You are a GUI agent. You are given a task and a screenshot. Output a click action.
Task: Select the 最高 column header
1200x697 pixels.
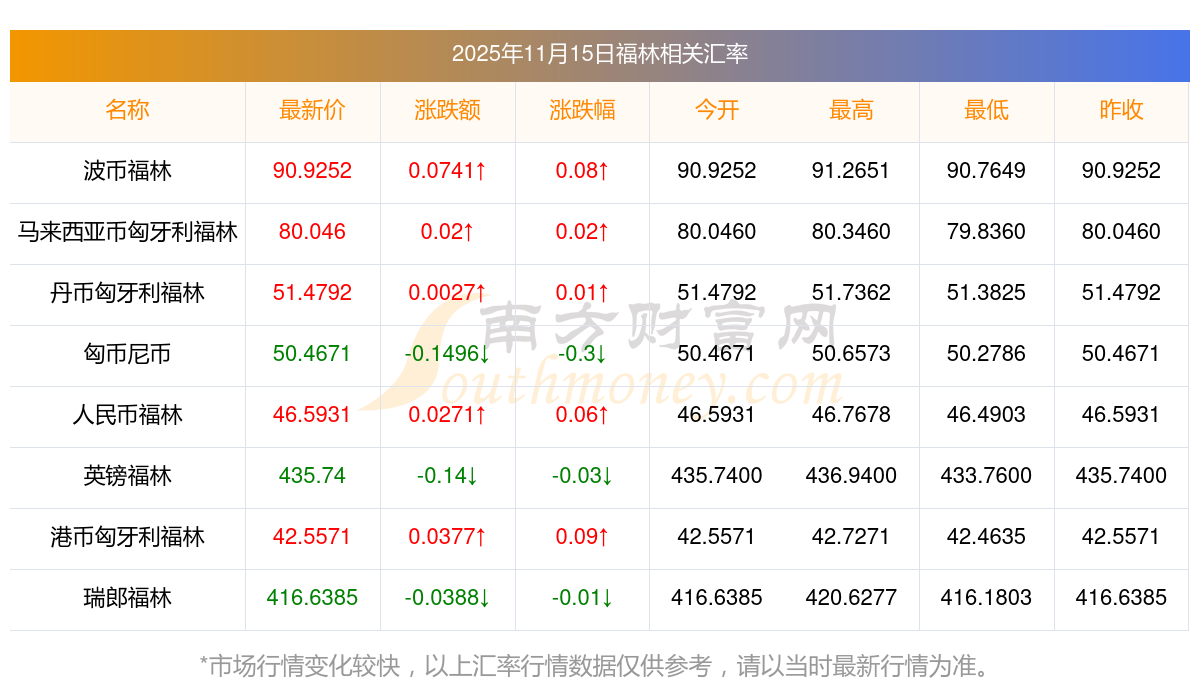851,110
